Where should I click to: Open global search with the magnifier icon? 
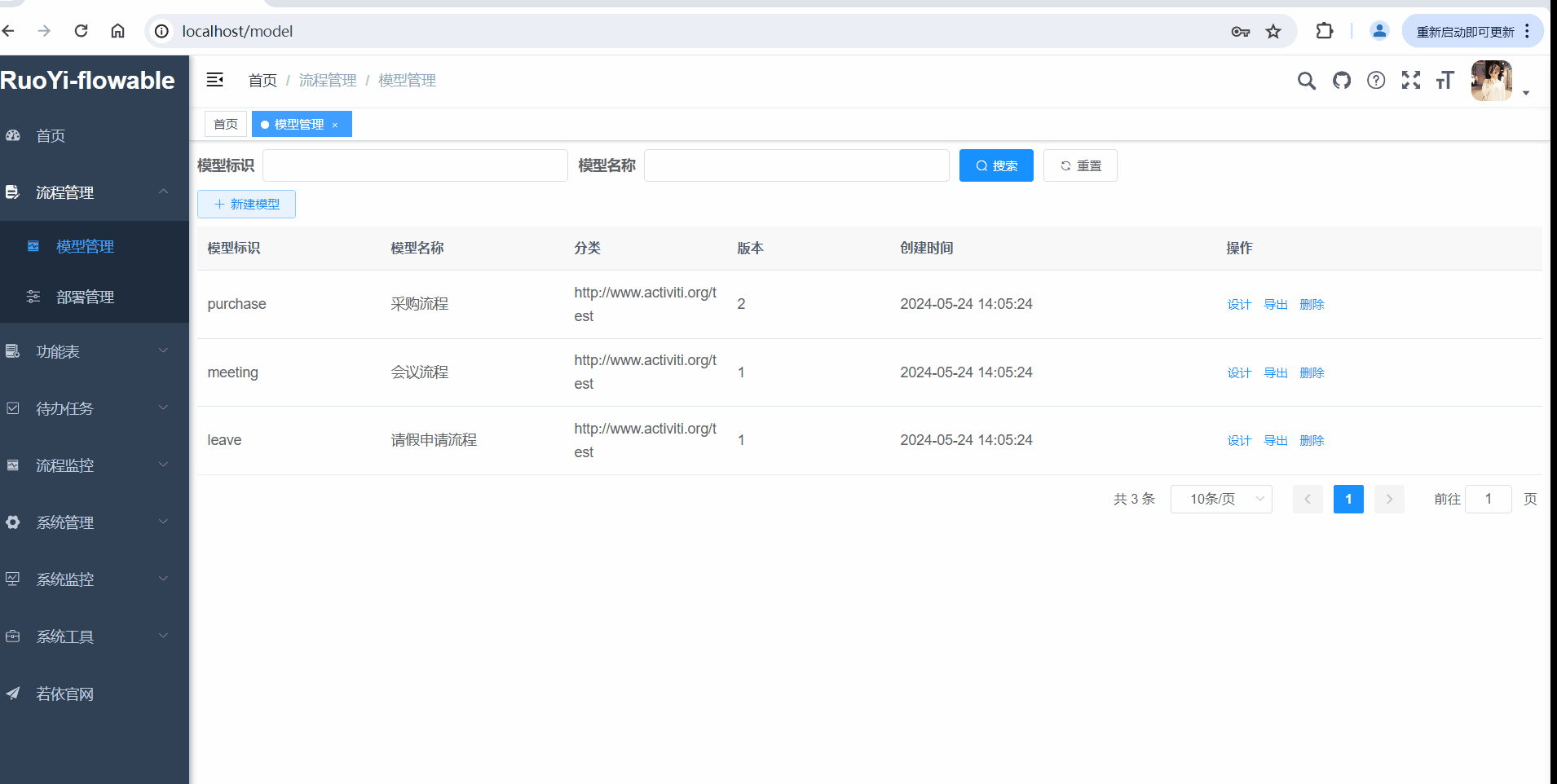(x=1307, y=81)
